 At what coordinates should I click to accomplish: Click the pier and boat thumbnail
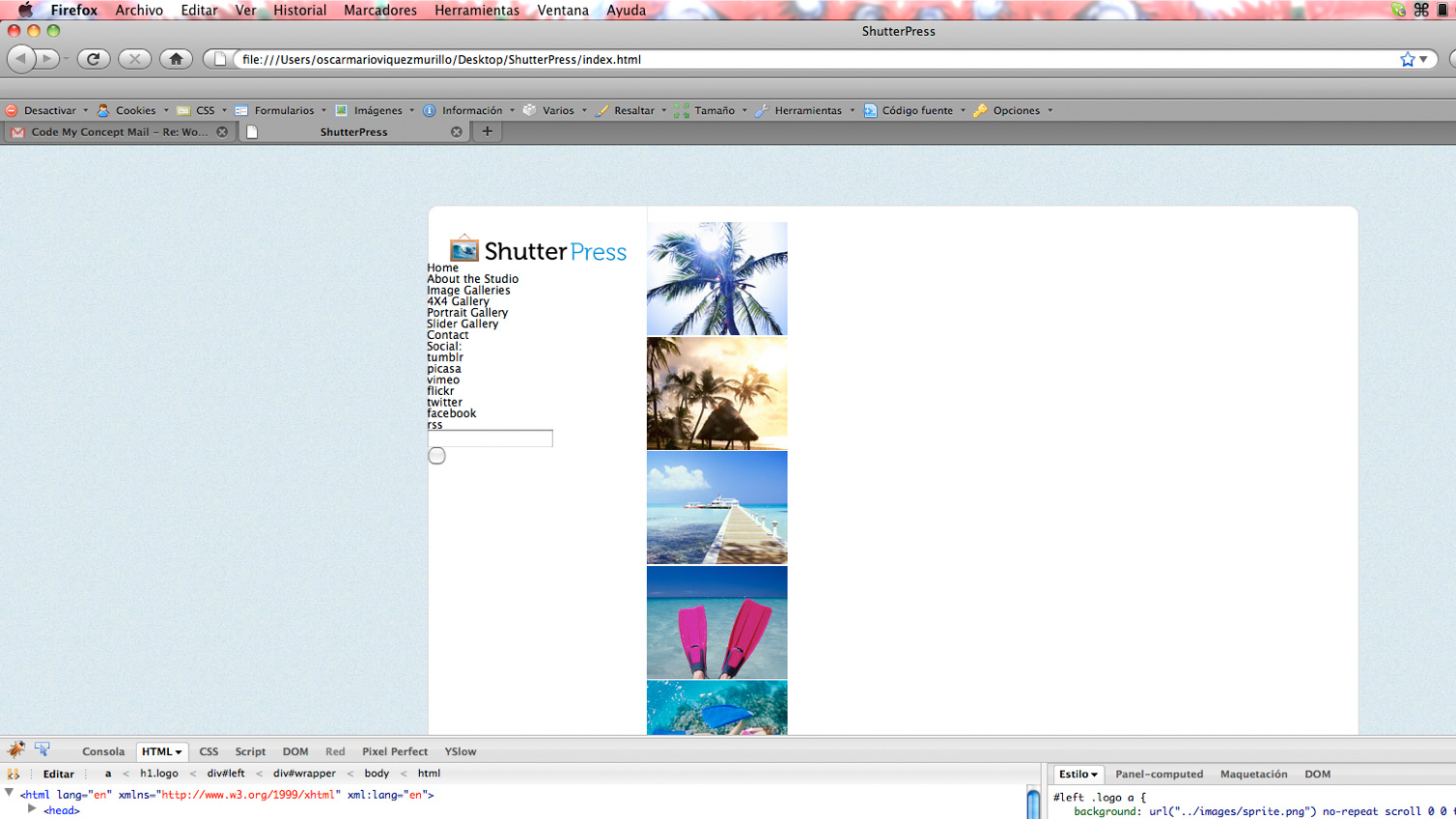pyautogui.click(x=717, y=508)
